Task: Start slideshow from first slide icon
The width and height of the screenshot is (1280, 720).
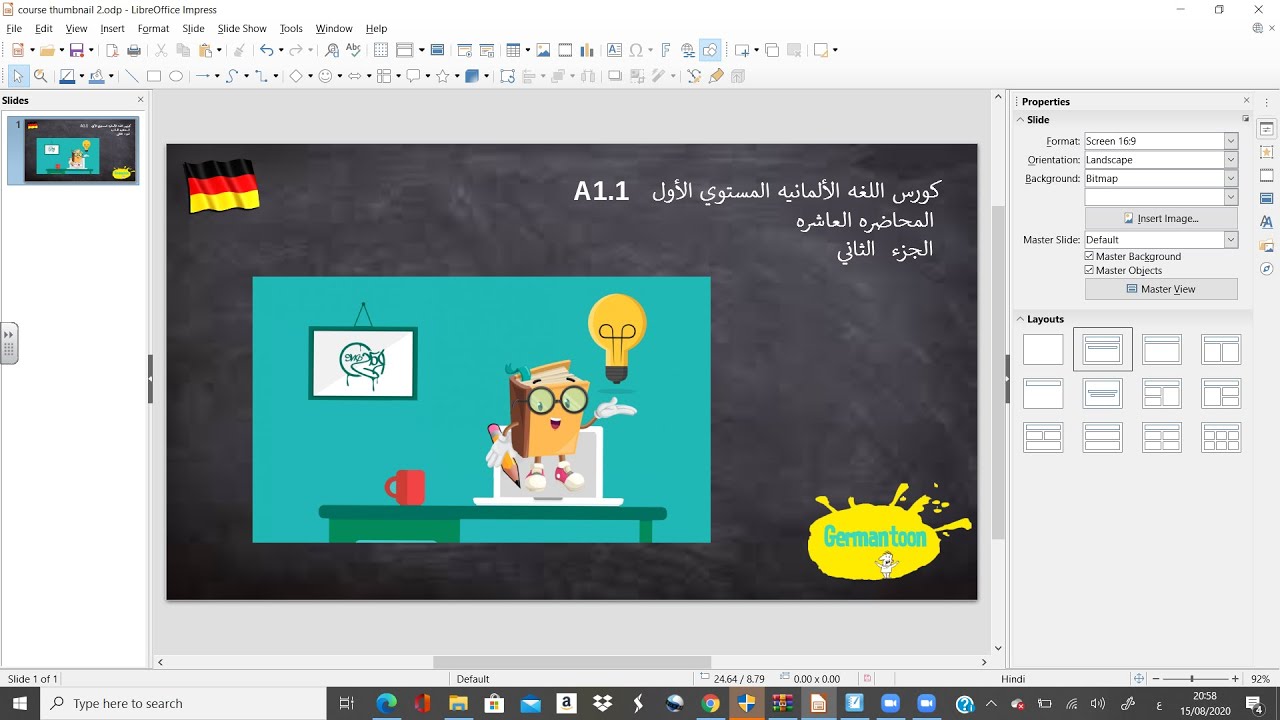Action: (x=464, y=50)
